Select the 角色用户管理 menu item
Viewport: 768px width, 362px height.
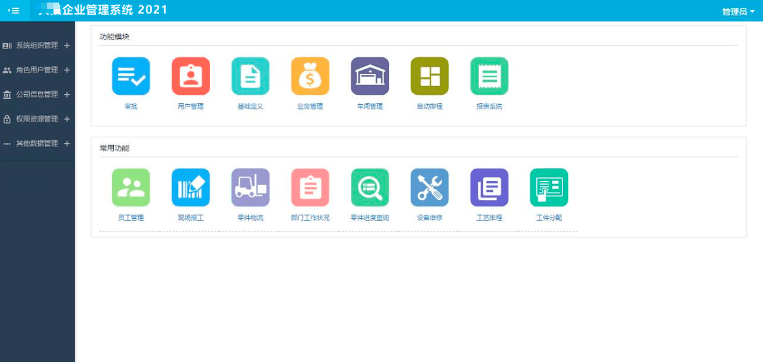(37, 70)
